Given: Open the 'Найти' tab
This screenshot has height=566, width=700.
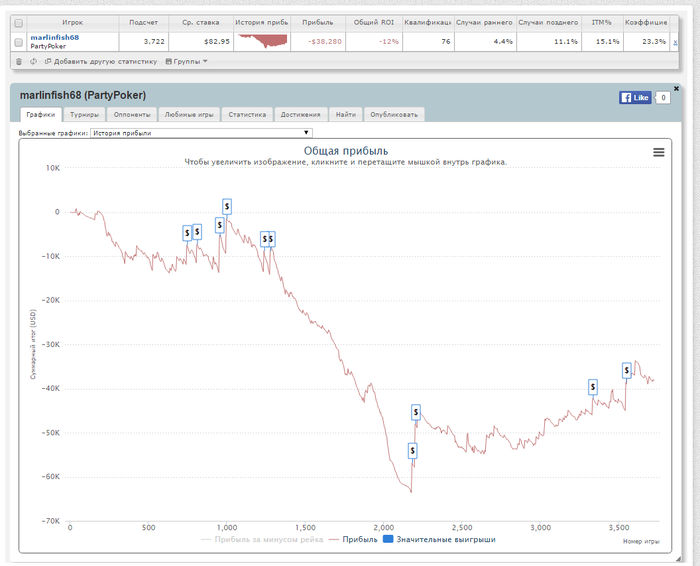Looking at the screenshot, I should (x=346, y=114).
